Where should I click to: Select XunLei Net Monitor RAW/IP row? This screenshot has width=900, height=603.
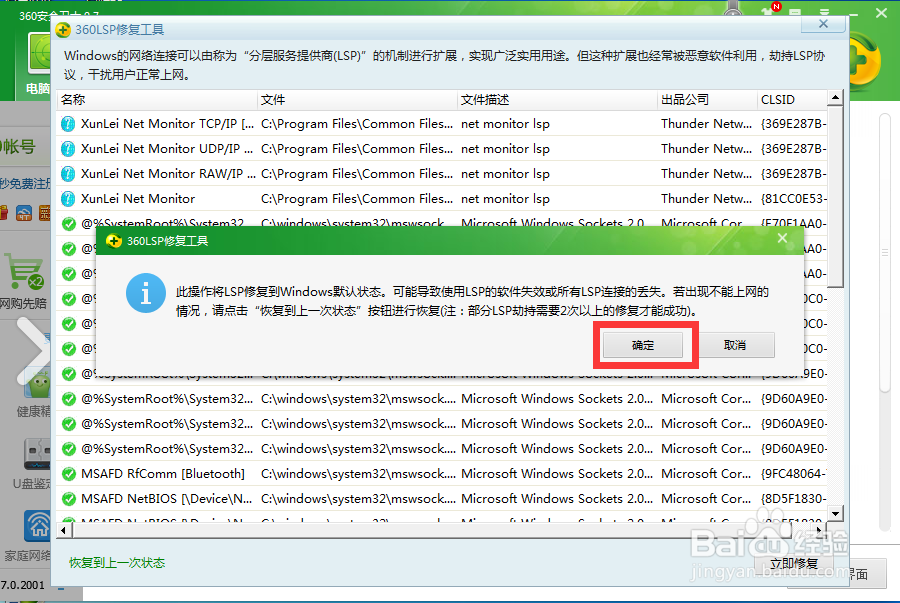tap(442, 173)
